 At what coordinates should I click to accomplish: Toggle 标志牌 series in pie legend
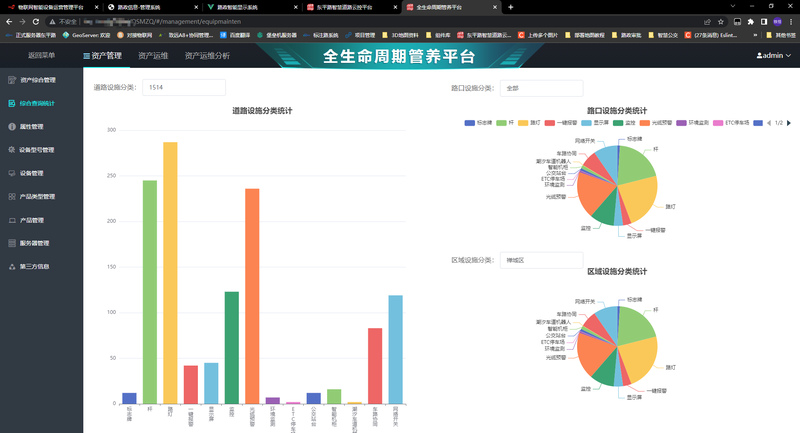(478, 123)
